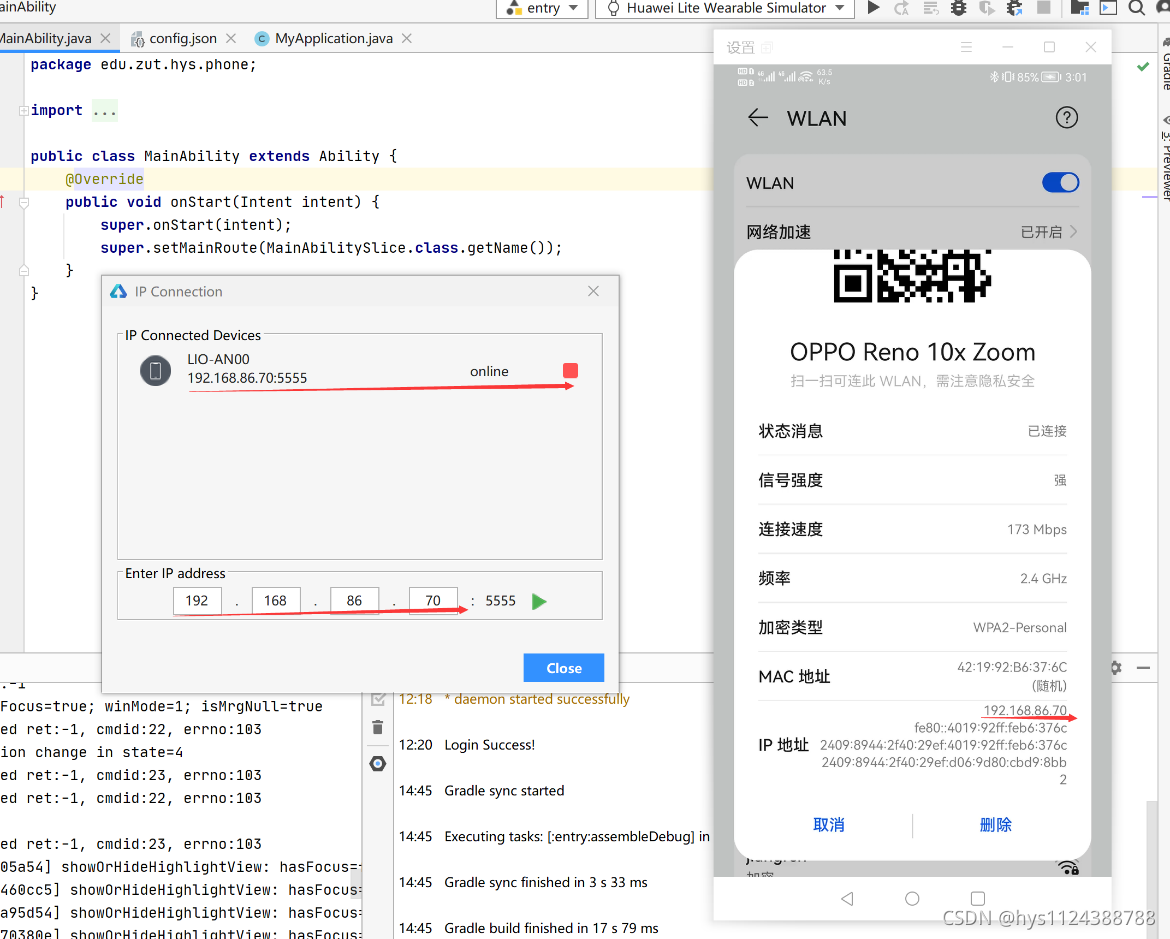Run the app with the green Run button

(x=873, y=7)
